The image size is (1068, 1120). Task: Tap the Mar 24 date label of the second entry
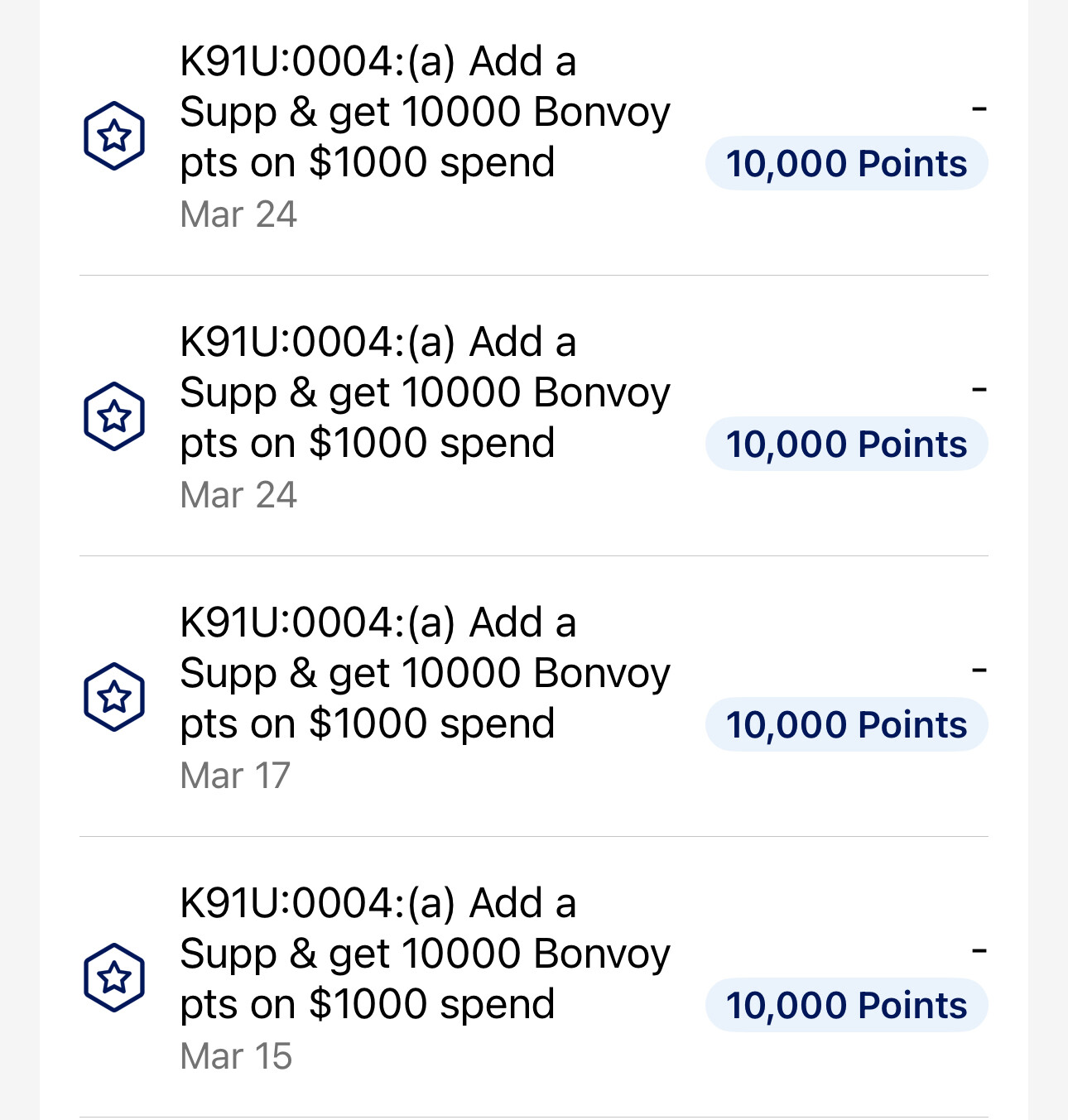(238, 495)
